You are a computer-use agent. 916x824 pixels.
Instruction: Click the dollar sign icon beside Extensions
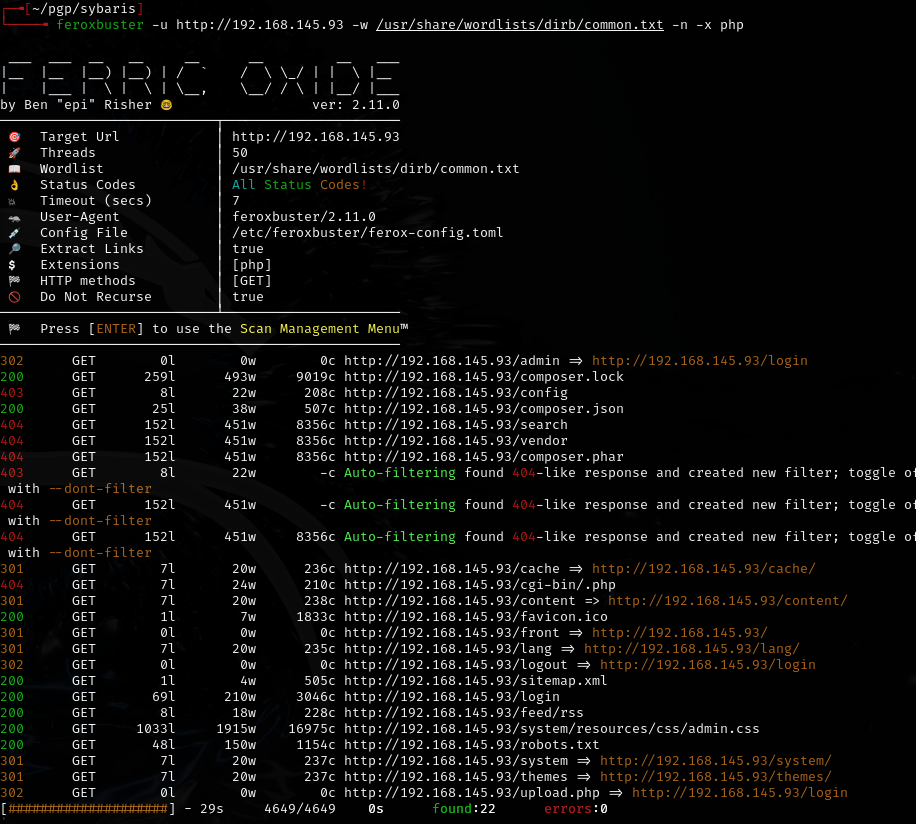pyautogui.click(x=12, y=265)
